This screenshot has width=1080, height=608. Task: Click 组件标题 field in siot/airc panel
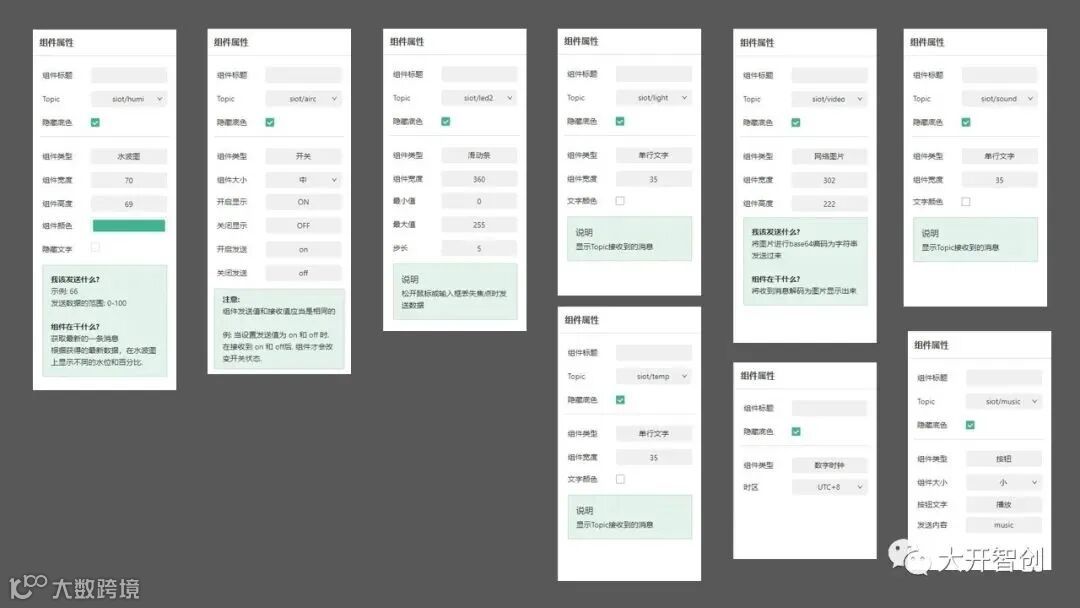point(304,75)
